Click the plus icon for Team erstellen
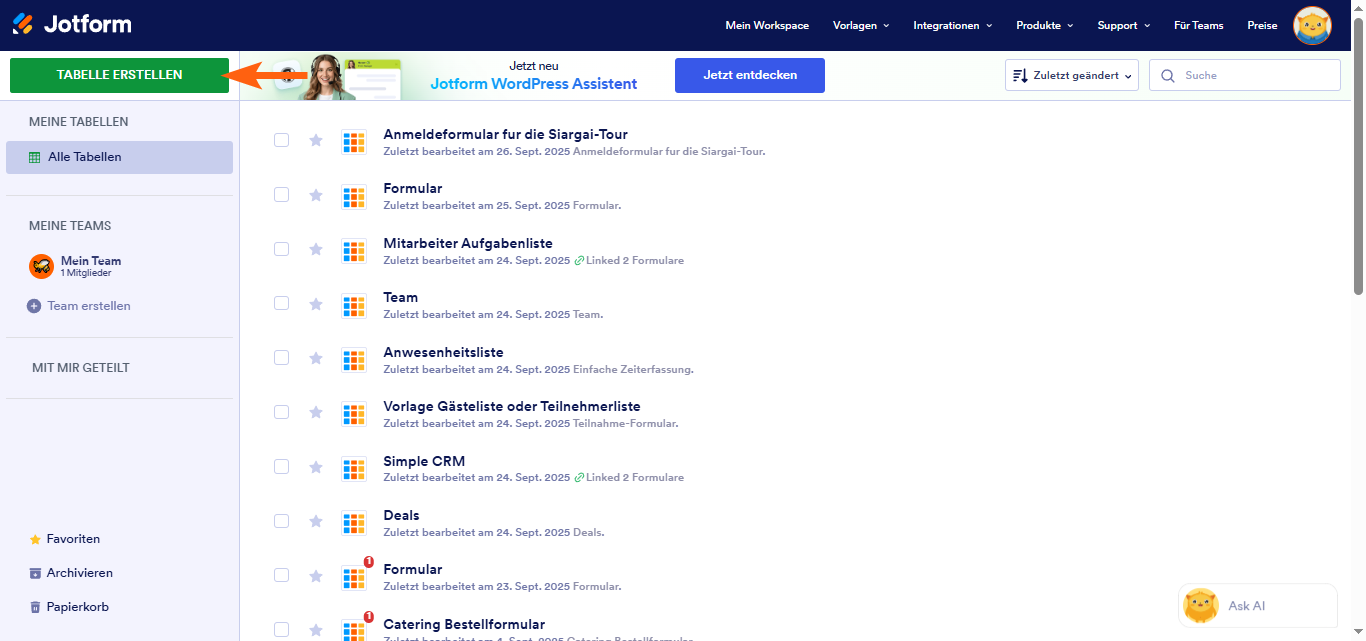 click(34, 306)
